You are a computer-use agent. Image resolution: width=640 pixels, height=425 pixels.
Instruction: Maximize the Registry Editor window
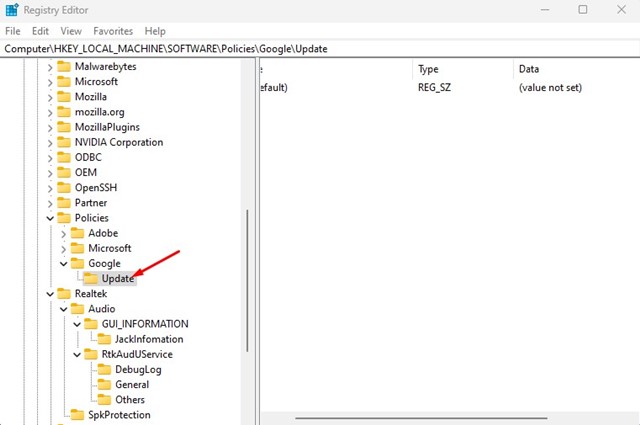tap(583, 9)
